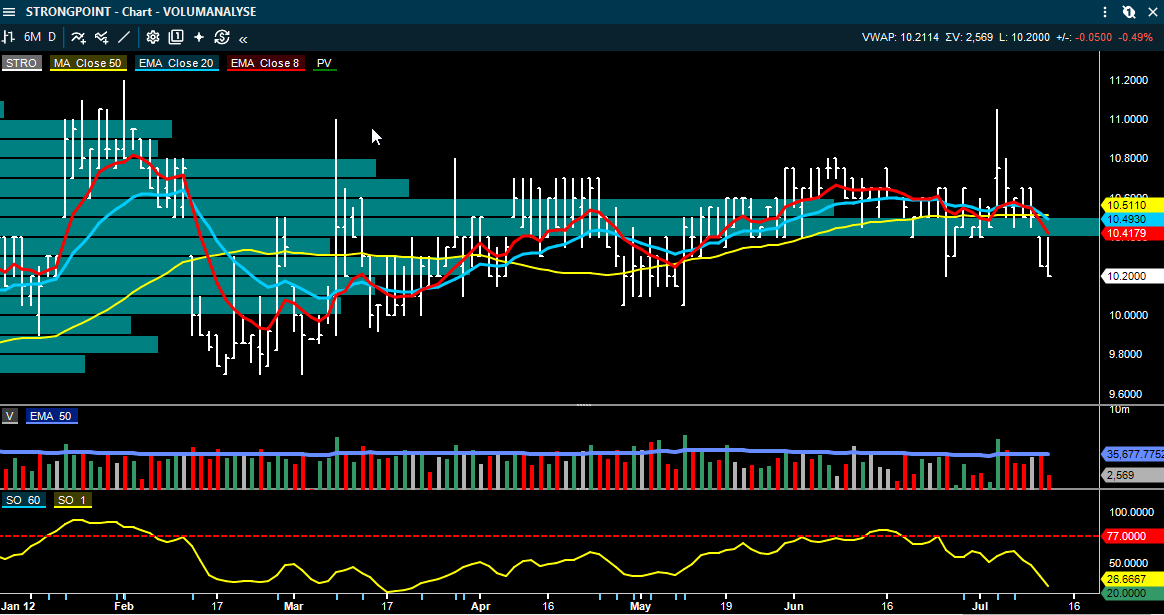Click the Apr date axis label
The height and width of the screenshot is (615, 1164).
[x=480, y=606]
